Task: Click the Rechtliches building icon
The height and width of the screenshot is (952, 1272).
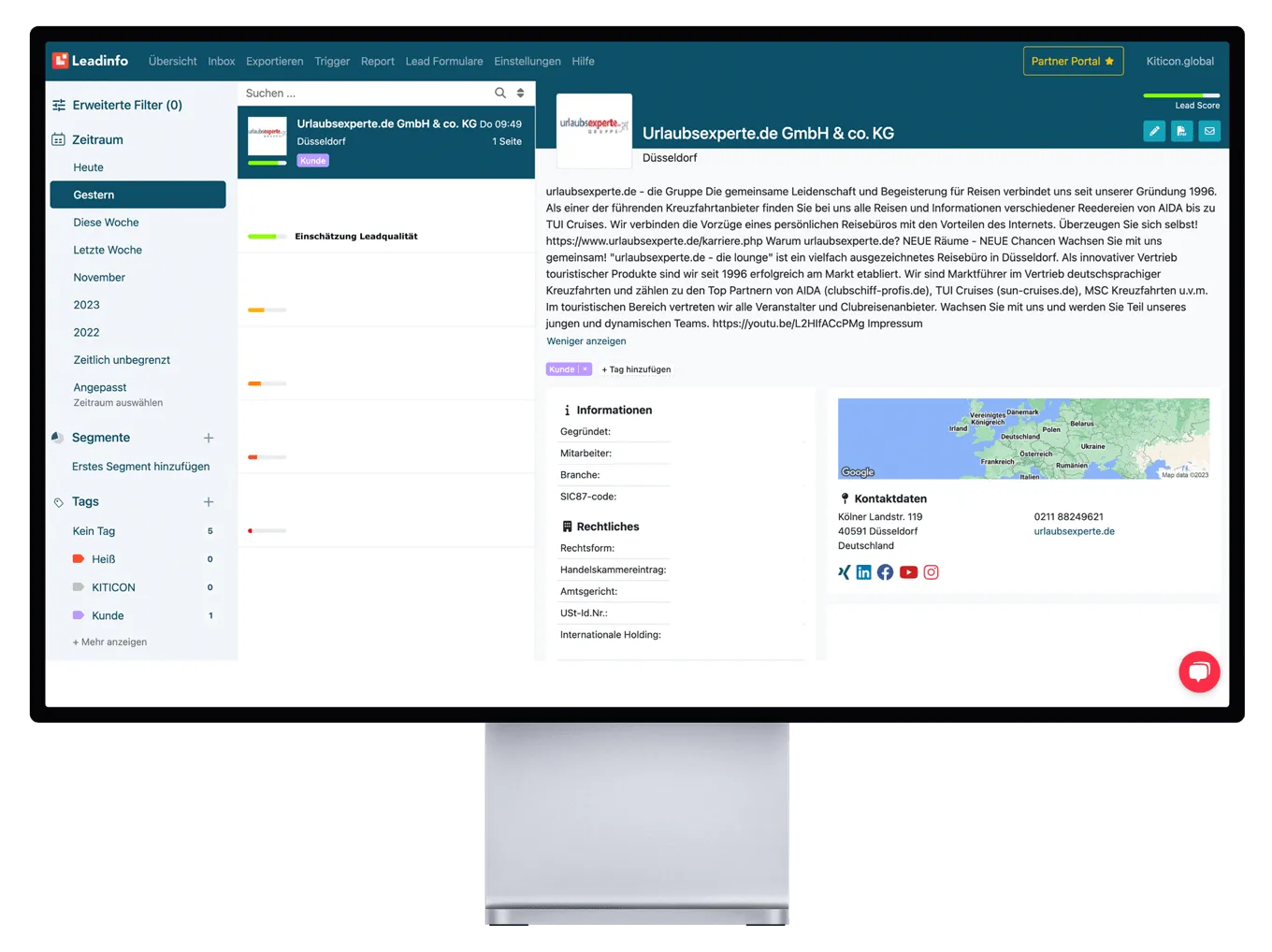Action: coord(567,526)
